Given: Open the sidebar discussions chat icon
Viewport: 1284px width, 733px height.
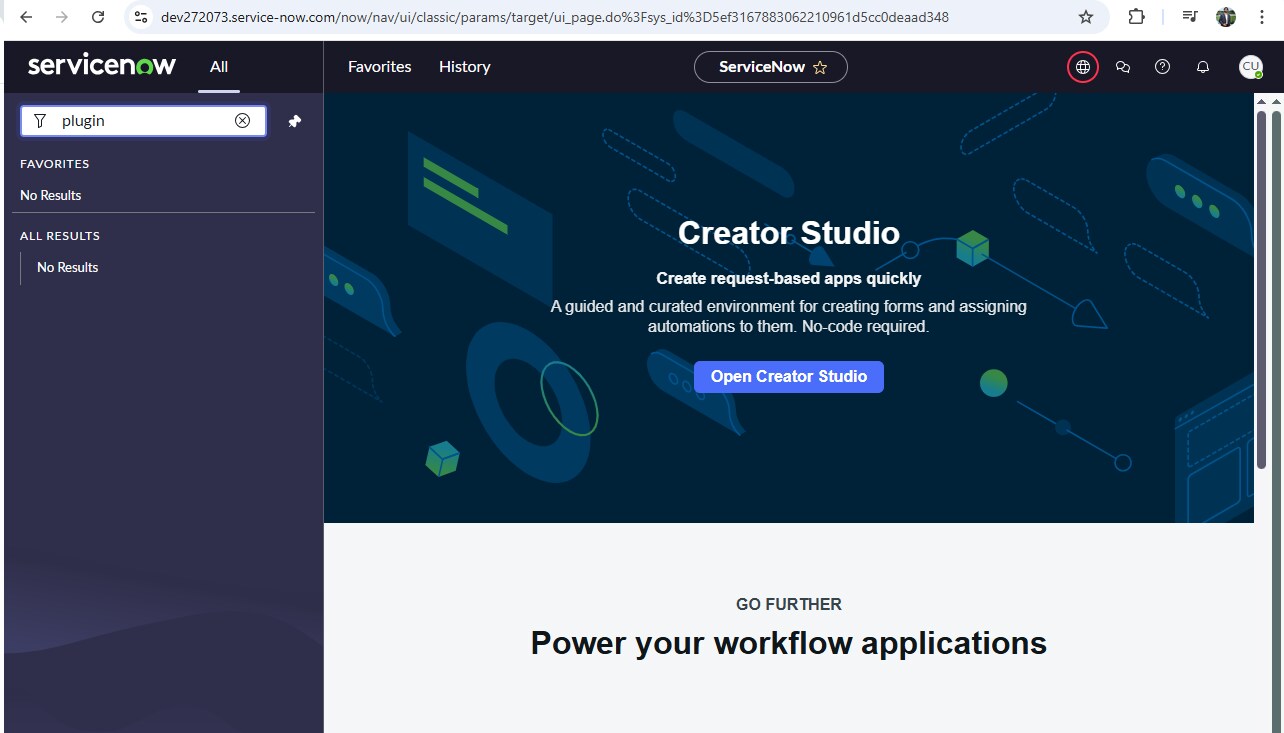Looking at the screenshot, I should 1123,67.
